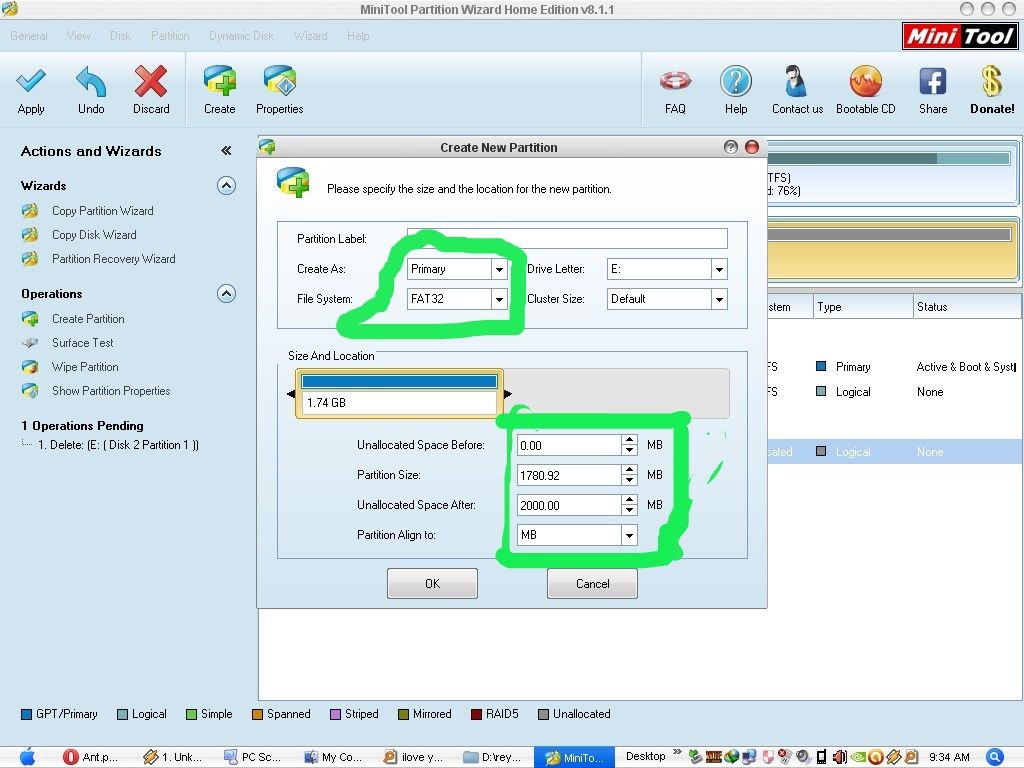Click OK to confirm new partition
This screenshot has width=1024, height=768.
(432, 584)
